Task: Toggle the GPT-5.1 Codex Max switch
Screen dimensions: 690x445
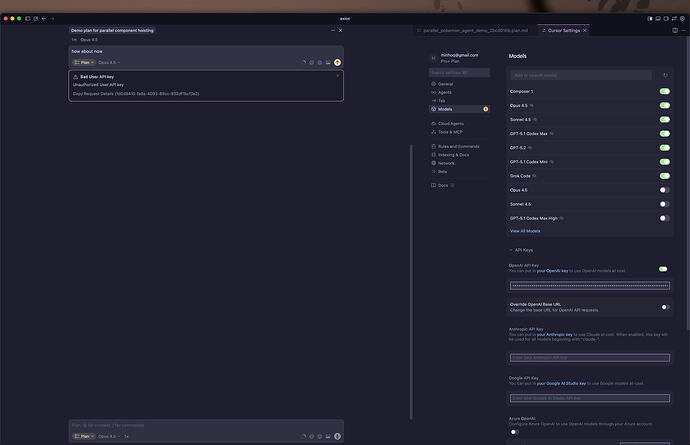Action: pyautogui.click(x=664, y=133)
